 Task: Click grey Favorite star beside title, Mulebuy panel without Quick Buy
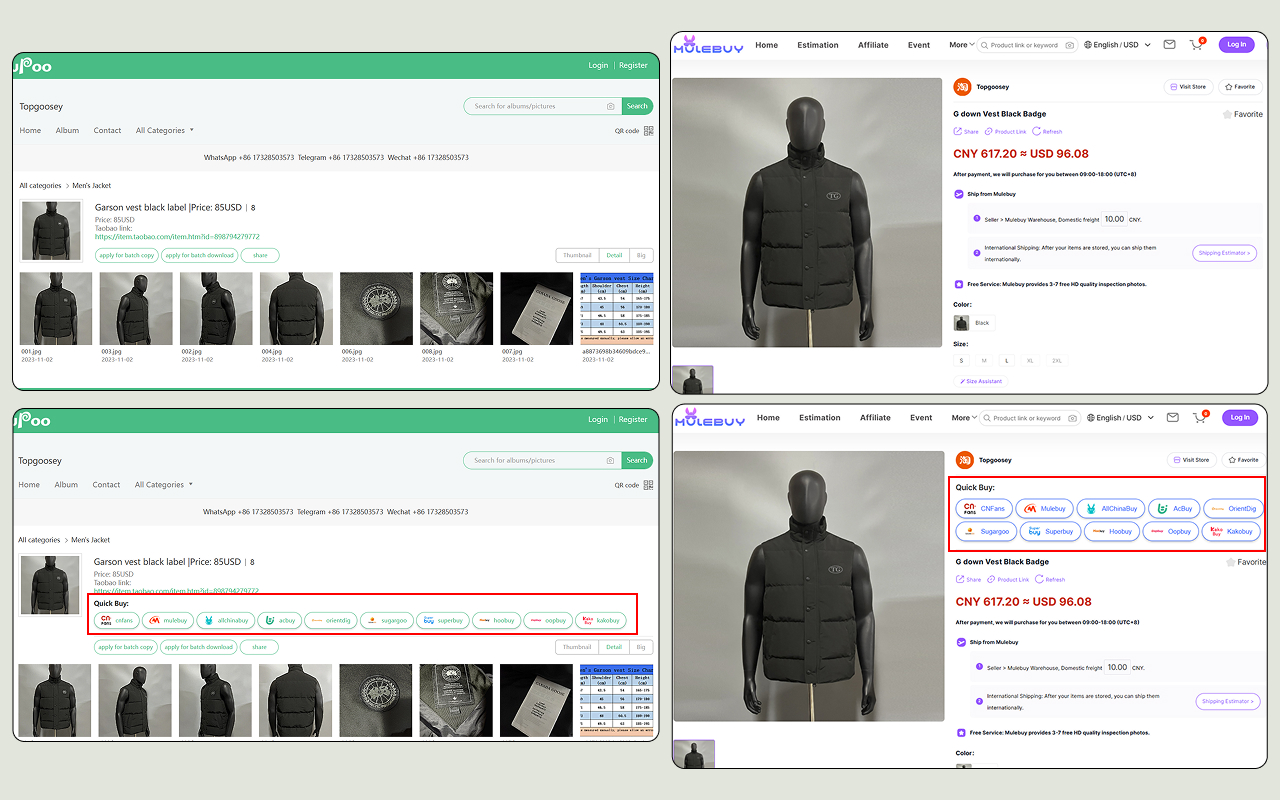tap(1228, 114)
